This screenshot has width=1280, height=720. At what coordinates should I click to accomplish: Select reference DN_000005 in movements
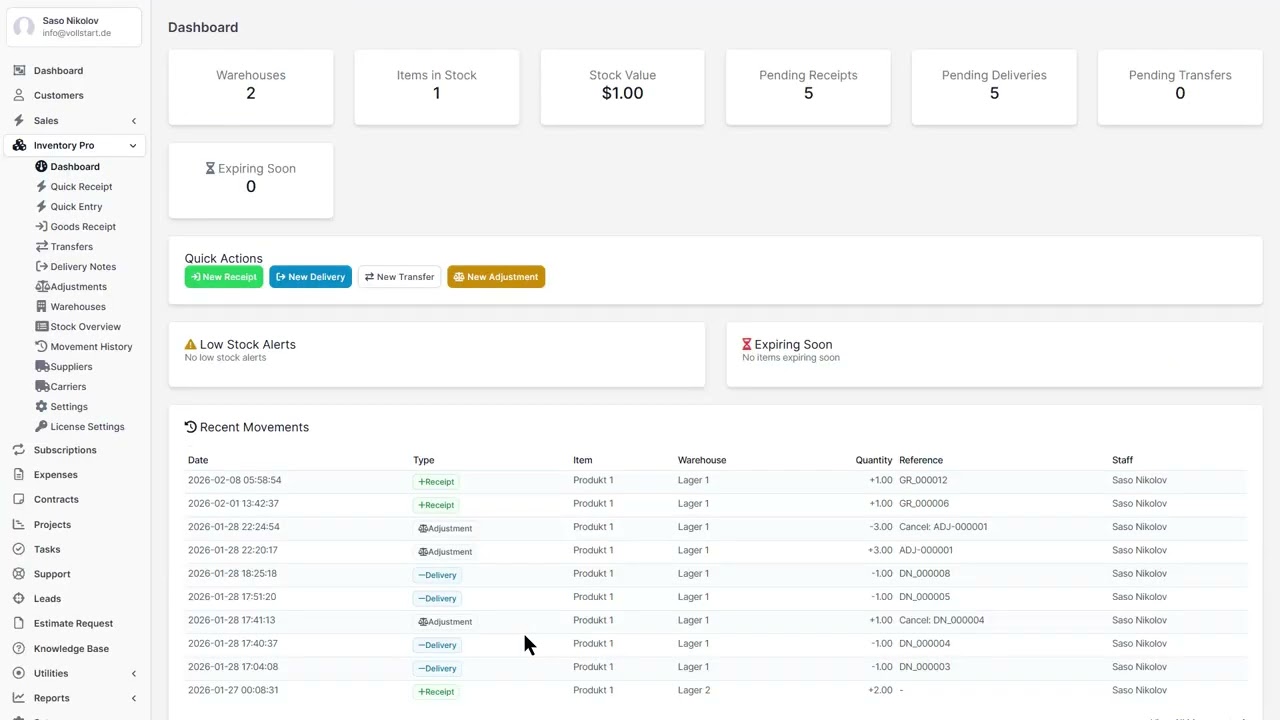tap(925, 597)
